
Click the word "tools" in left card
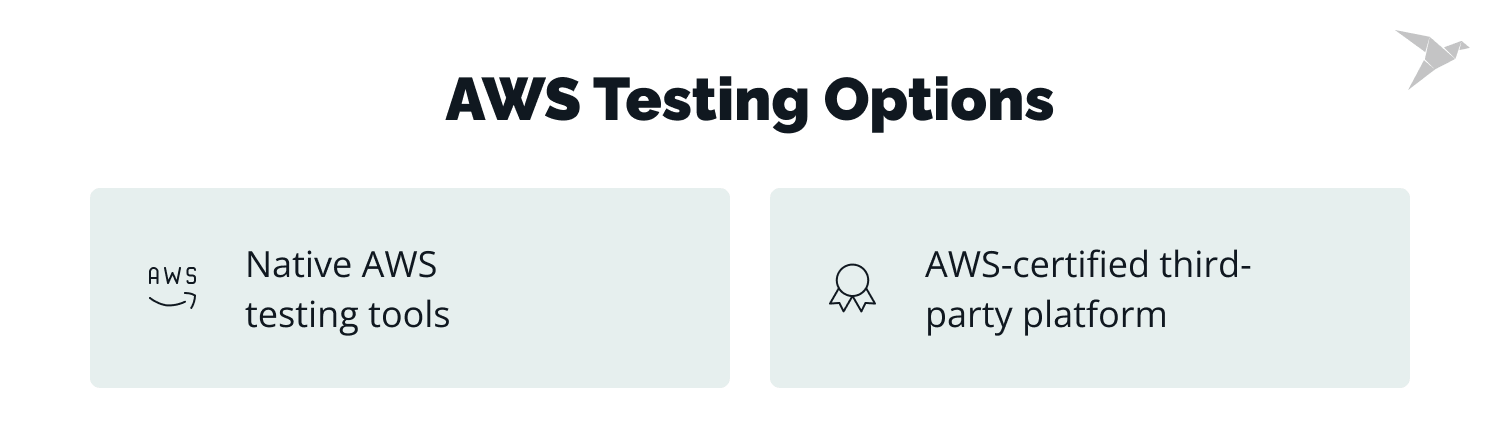click(x=407, y=315)
